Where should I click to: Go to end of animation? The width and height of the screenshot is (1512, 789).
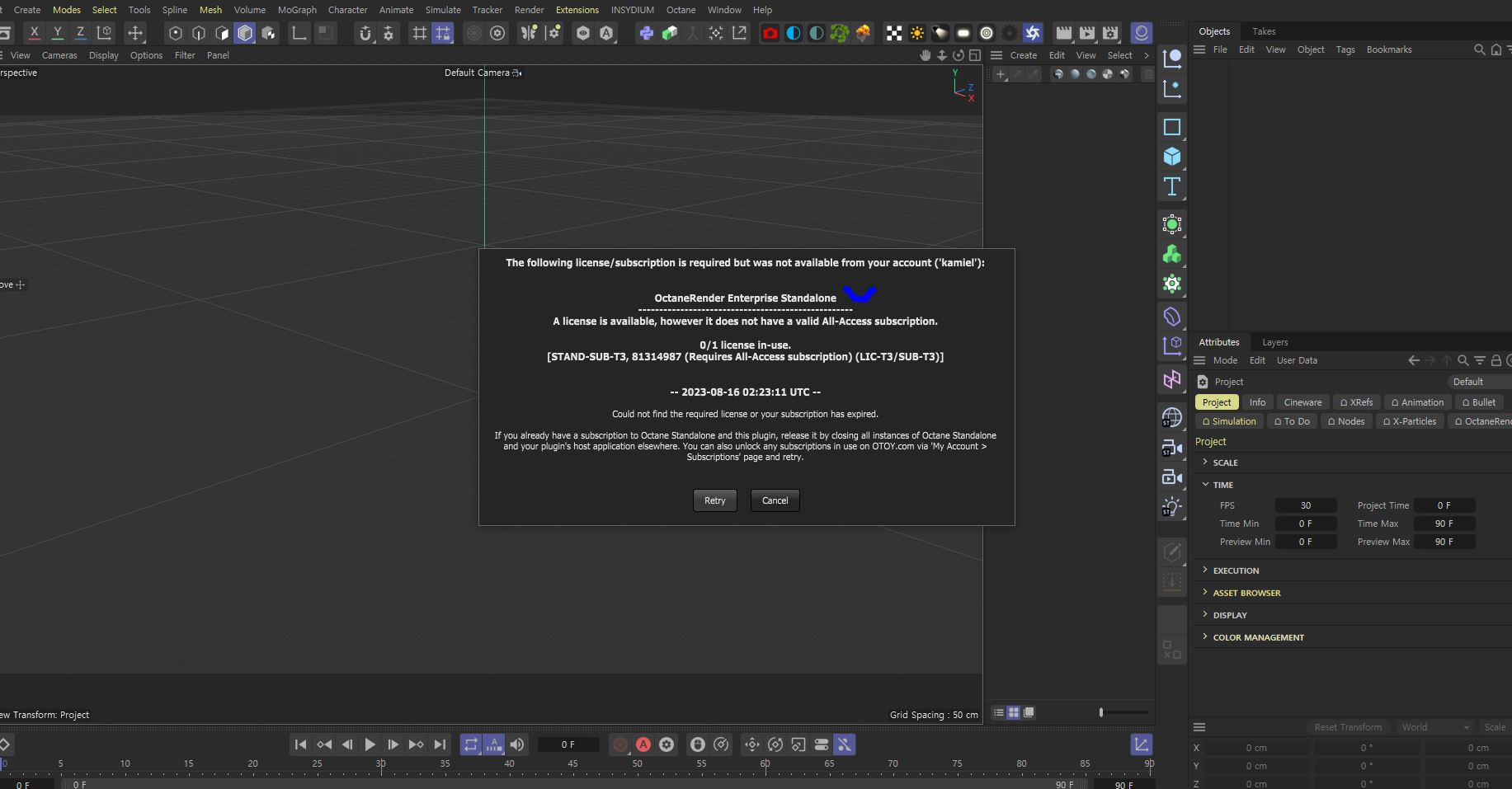click(440, 744)
